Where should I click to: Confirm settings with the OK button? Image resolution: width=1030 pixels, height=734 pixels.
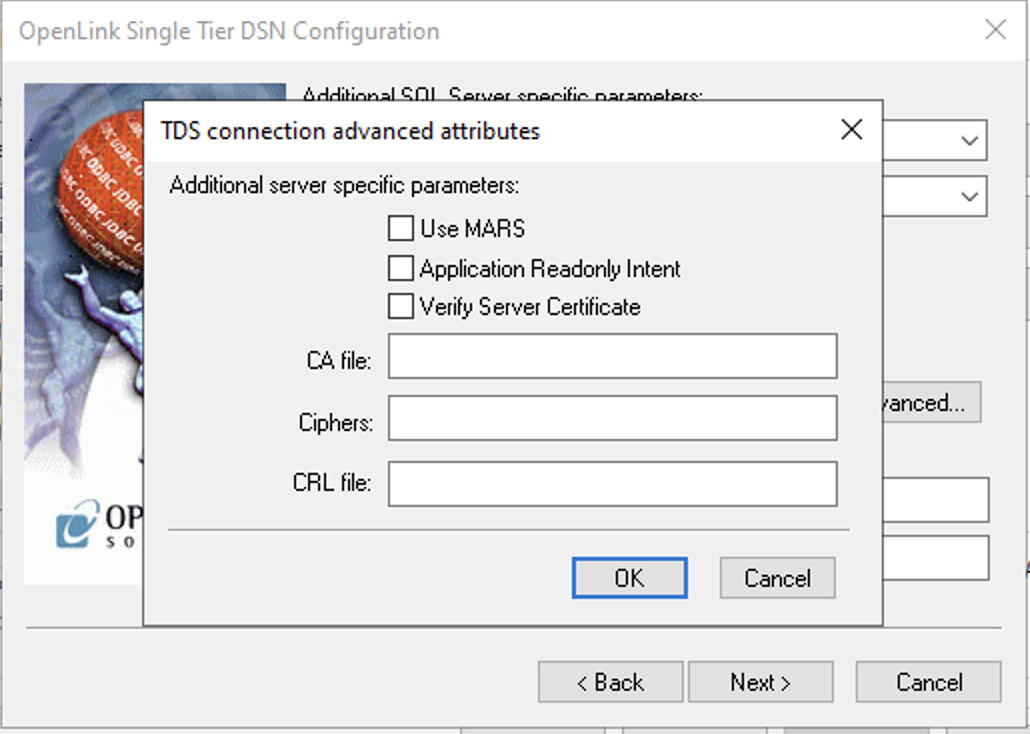[x=629, y=577]
